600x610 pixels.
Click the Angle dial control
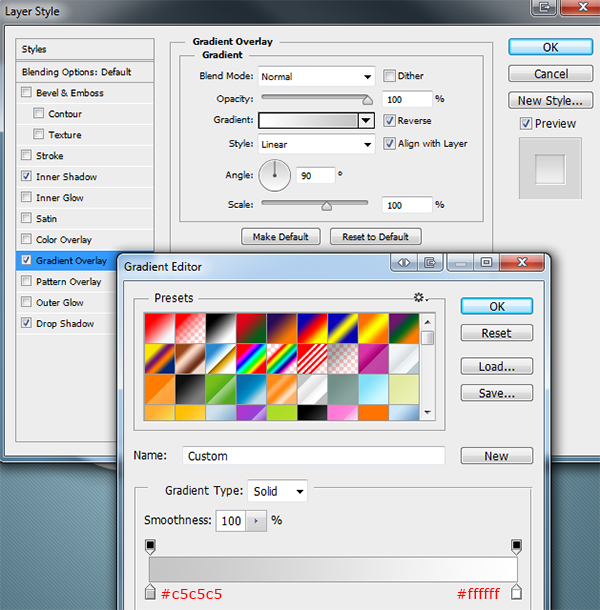click(275, 175)
